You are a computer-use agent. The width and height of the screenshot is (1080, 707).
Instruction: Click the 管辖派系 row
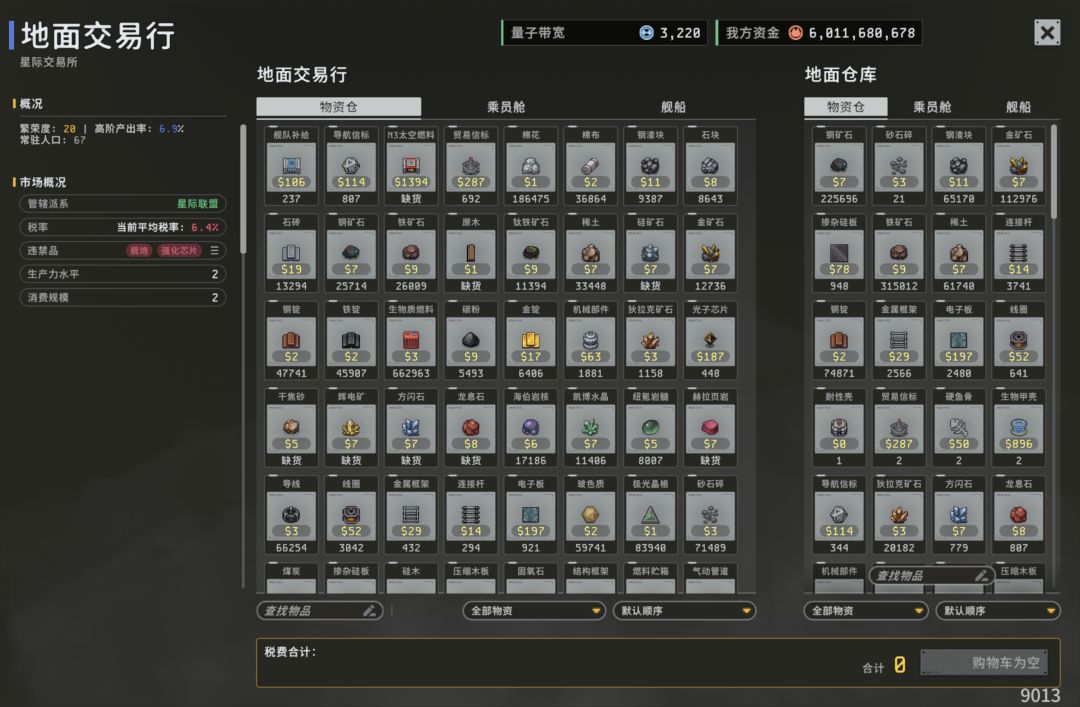point(123,204)
